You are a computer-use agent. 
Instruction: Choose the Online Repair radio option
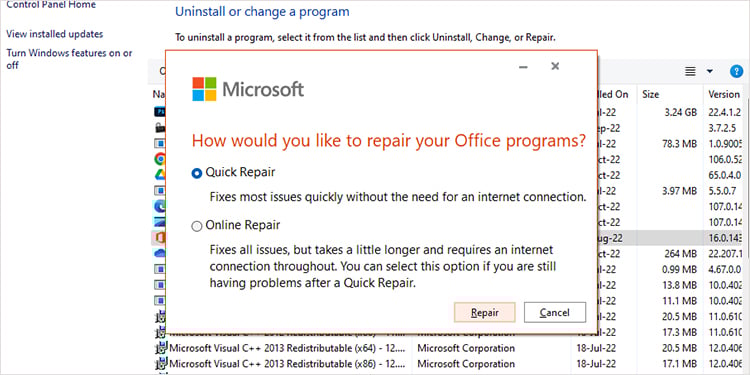(x=197, y=226)
